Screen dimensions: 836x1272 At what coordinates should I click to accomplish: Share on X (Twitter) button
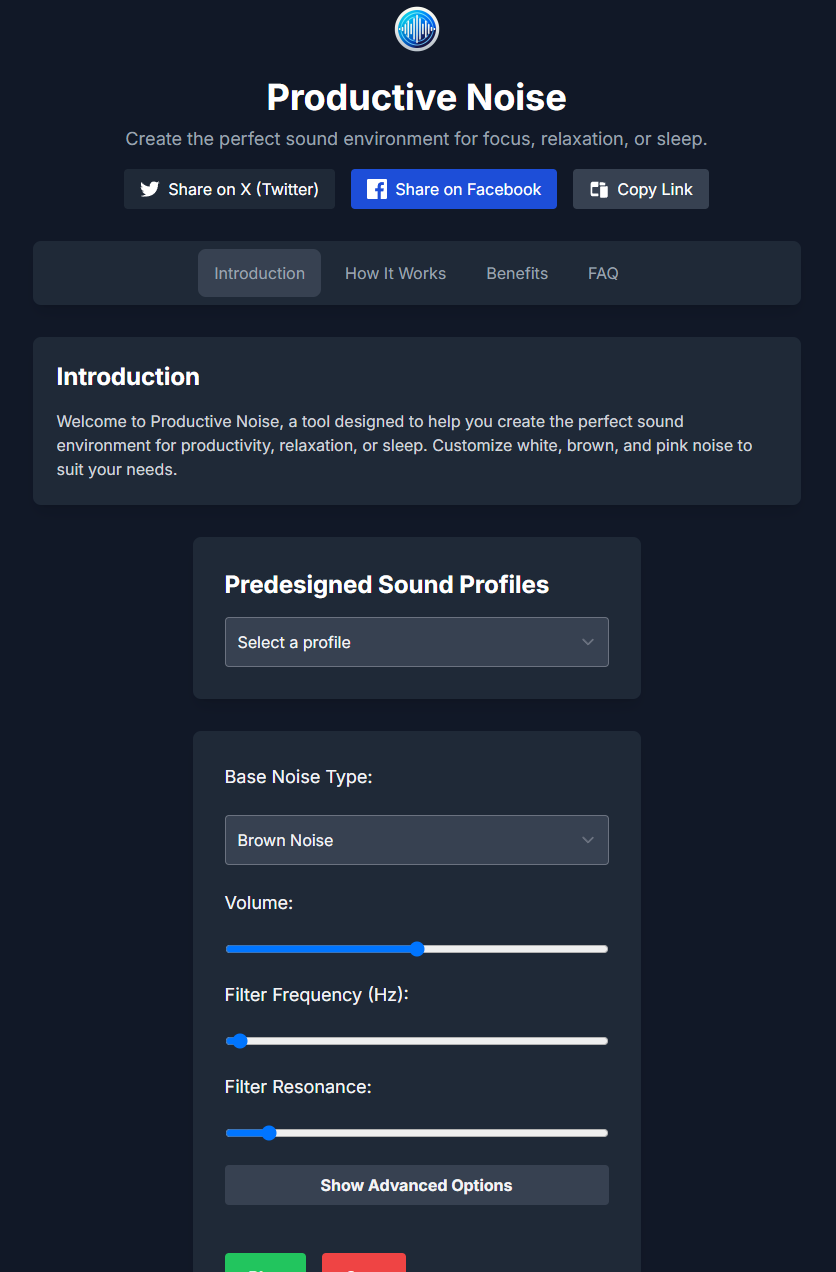click(x=229, y=189)
